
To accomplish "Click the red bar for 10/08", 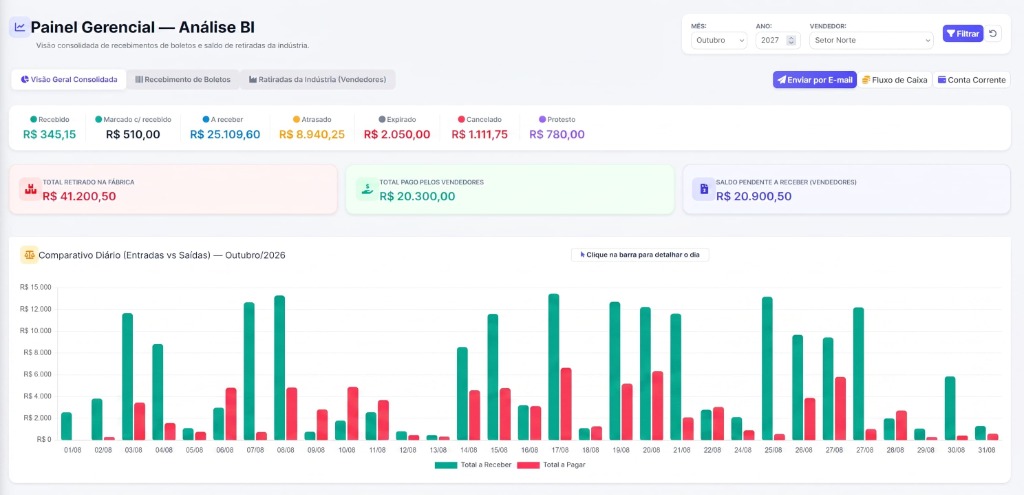I will (x=353, y=413).
